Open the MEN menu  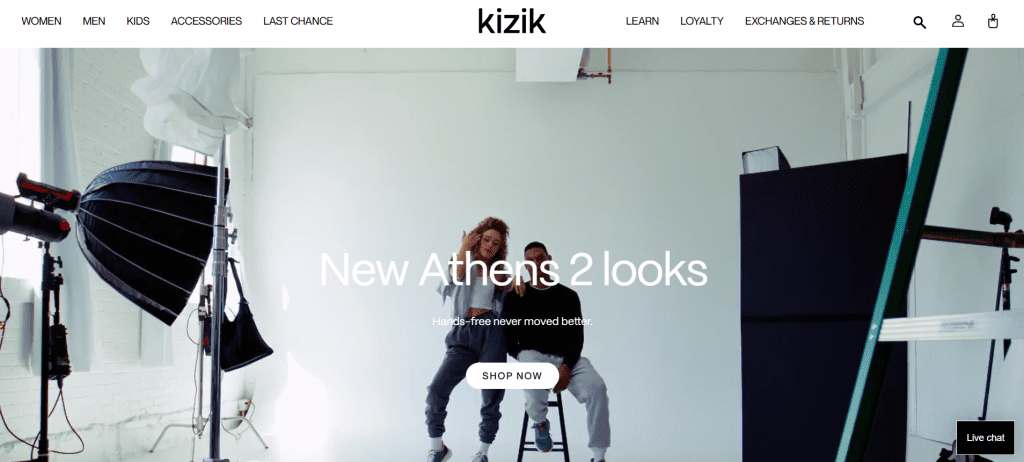coord(94,21)
